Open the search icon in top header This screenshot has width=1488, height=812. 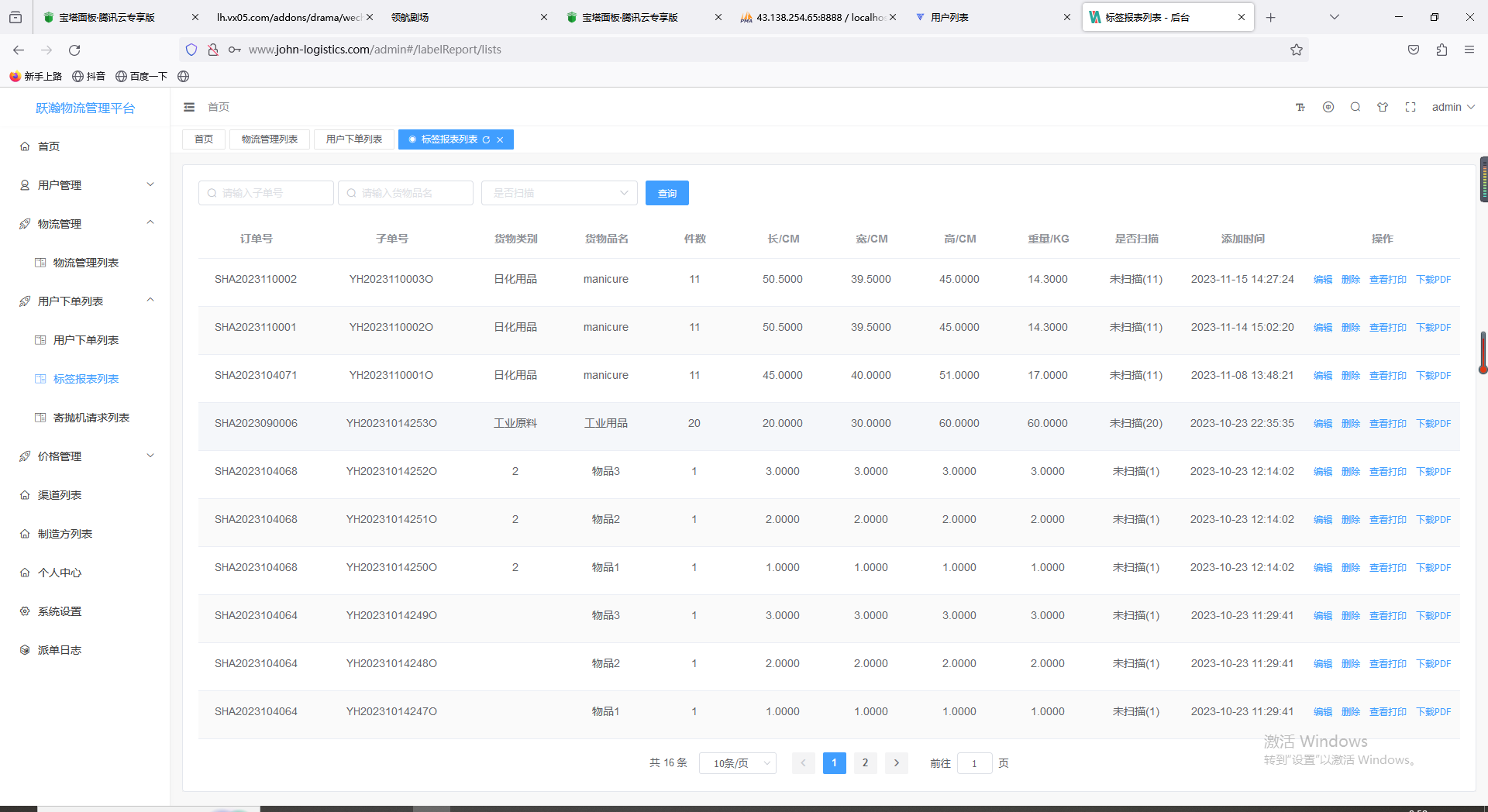tap(1355, 107)
